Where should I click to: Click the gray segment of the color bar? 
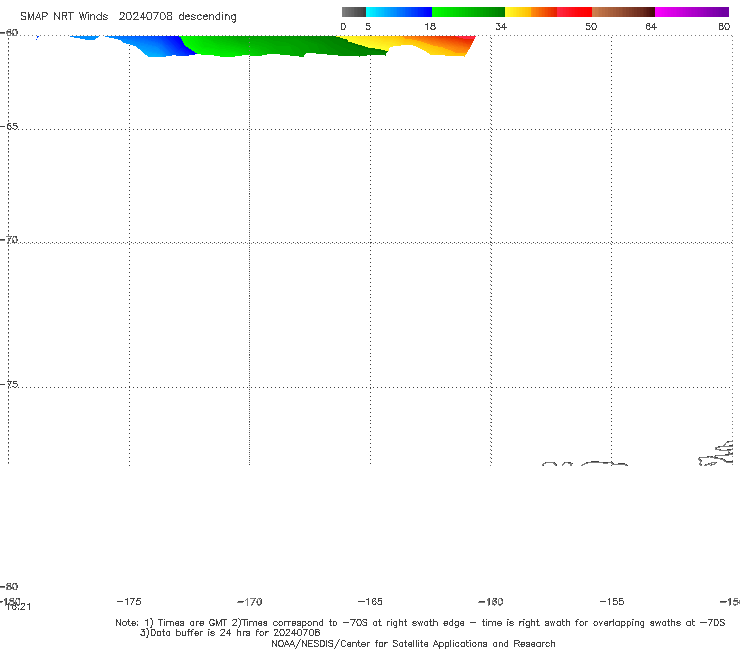pyautogui.click(x=353, y=12)
